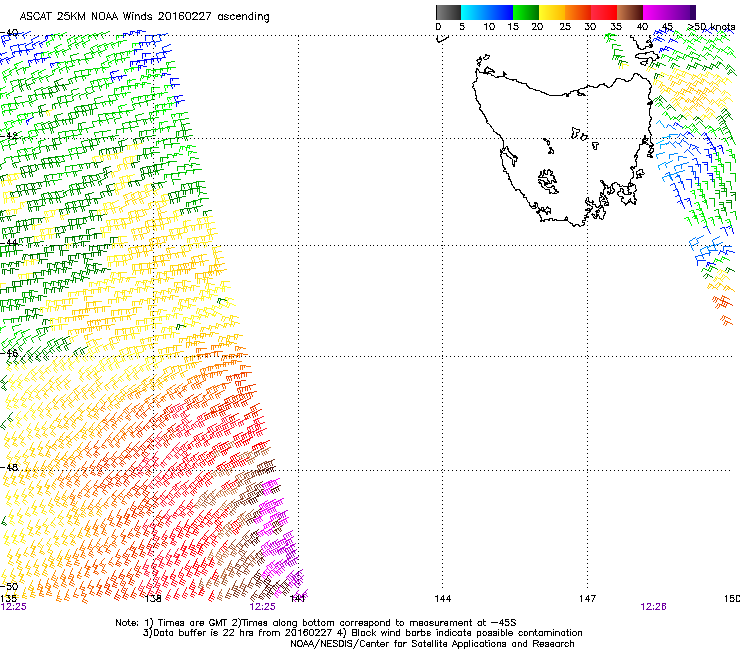Click the '144' longitude axis label
740x650 pixels.
[443, 599]
